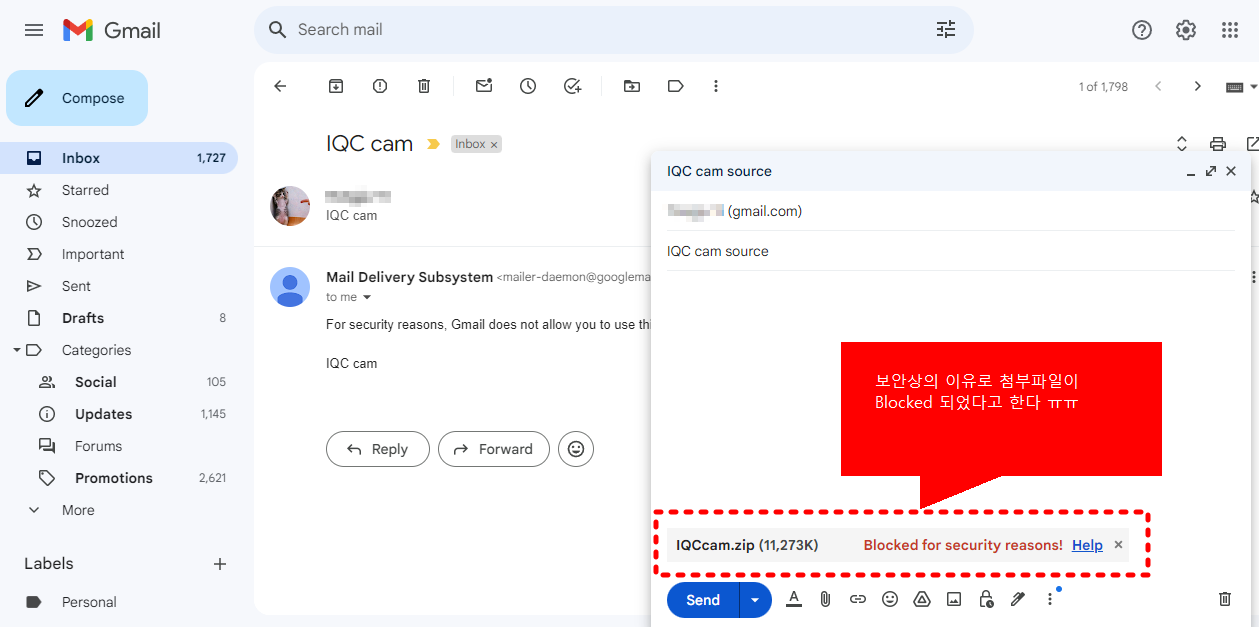Go to the newer conversation arrow
The image size is (1259, 627).
point(1158,86)
